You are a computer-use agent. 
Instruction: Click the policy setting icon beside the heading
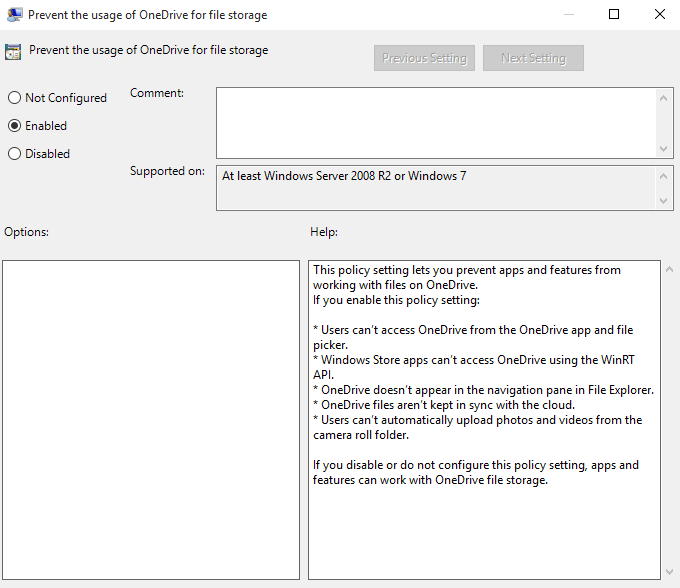coord(13,52)
